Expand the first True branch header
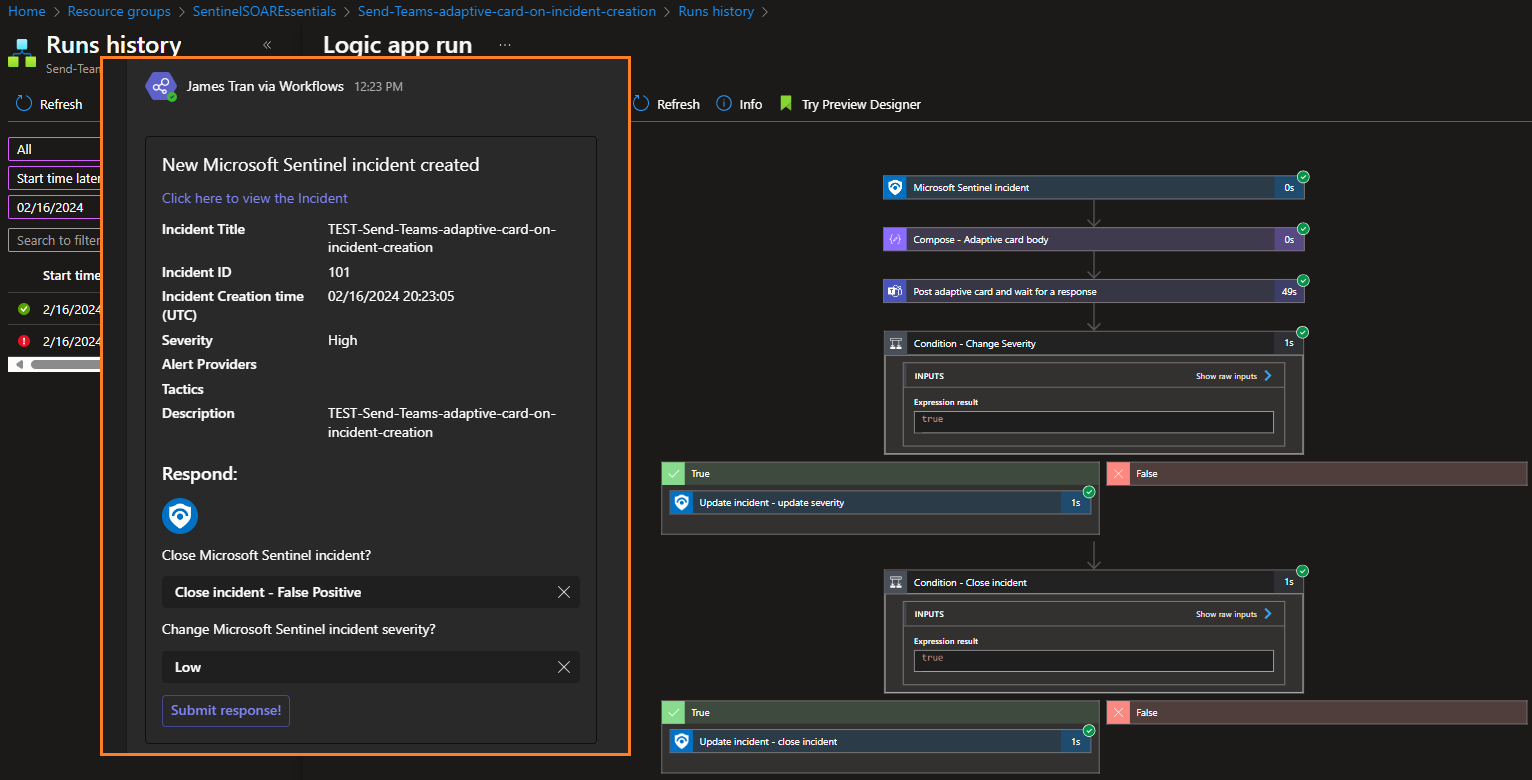 pyautogui.click(x=880, y=473)
